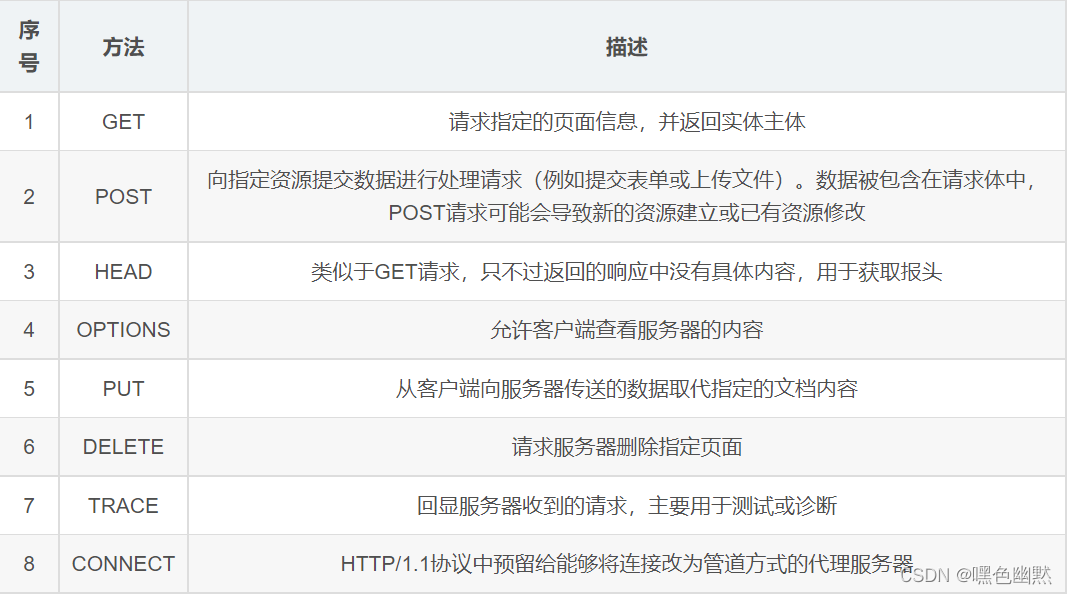Click sequence number 3 in HEAD row
This screenshot has width=1067, height=594.
pos(29,271)
